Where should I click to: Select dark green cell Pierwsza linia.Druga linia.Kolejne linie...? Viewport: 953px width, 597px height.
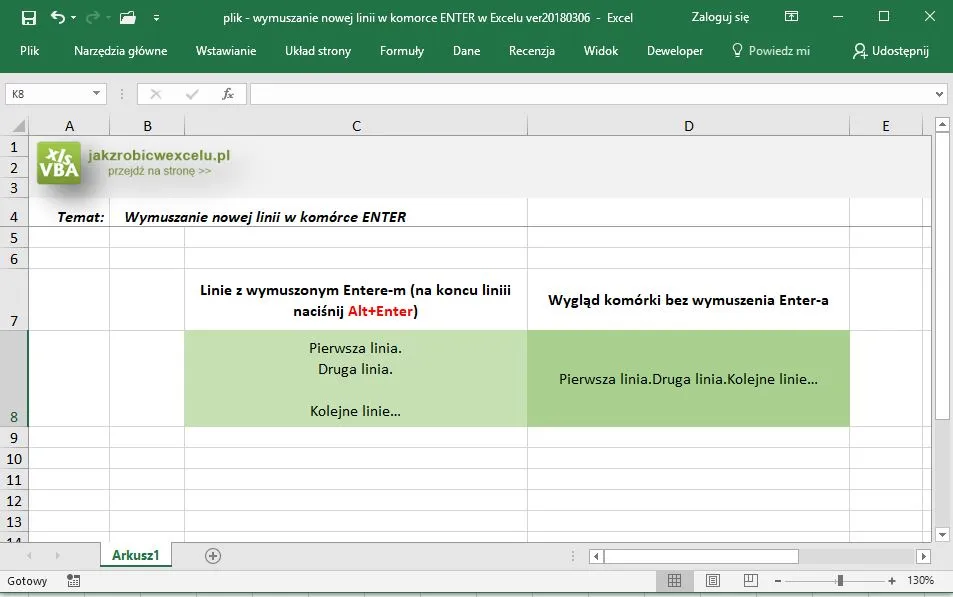(x=688, y=378)
